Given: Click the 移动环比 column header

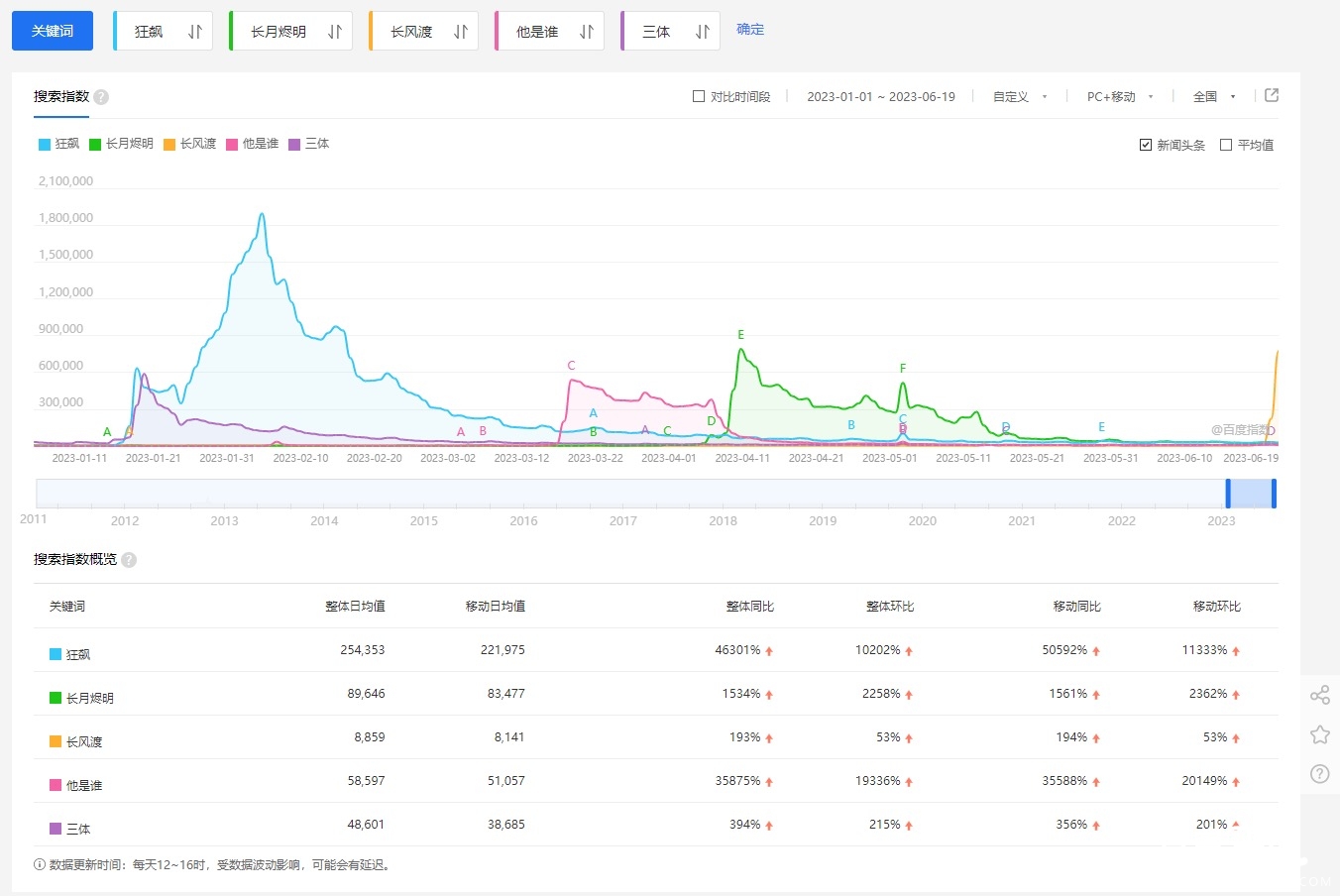Looking at the screenshot, I should (x=1217, y=607).
